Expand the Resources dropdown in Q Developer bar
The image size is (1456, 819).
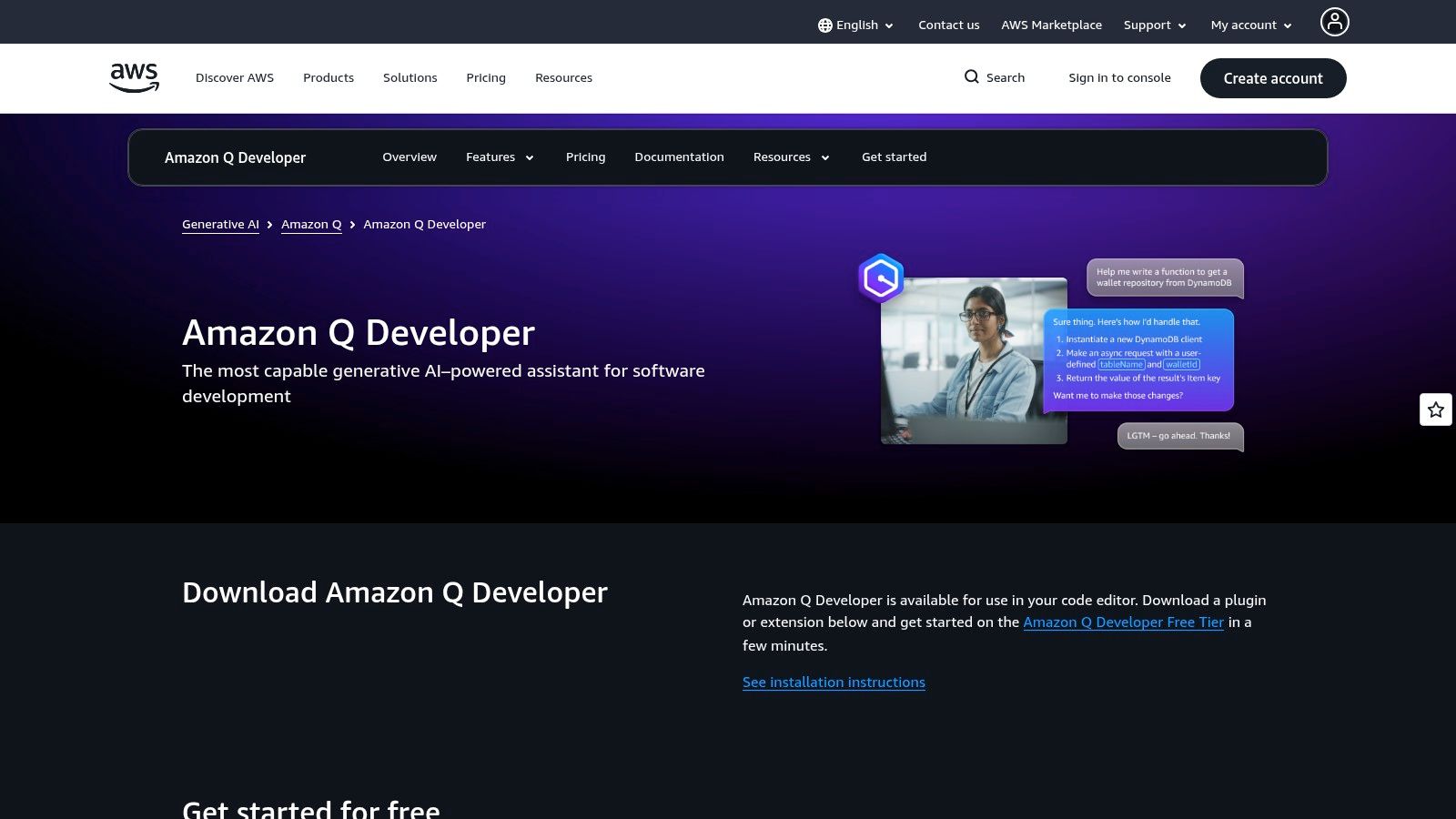791,157
